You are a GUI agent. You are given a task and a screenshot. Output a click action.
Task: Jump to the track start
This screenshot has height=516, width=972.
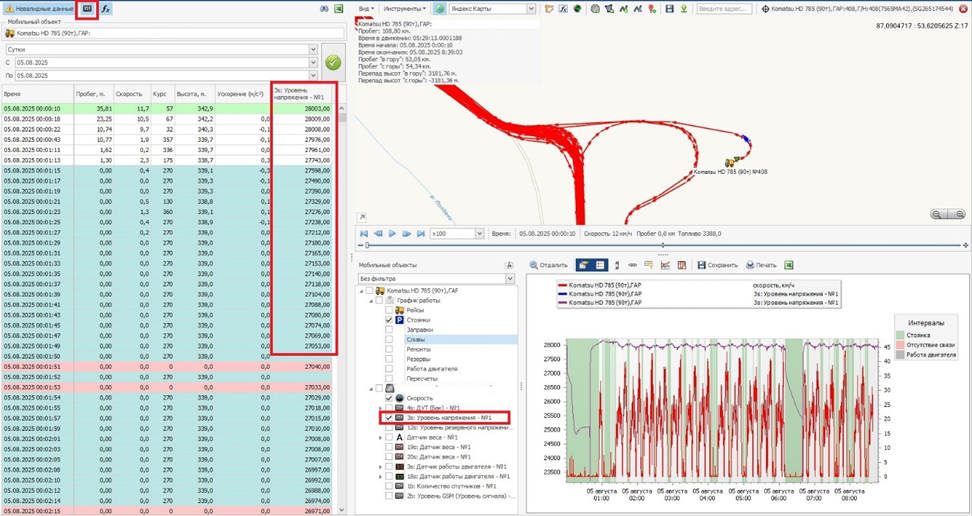365,233
